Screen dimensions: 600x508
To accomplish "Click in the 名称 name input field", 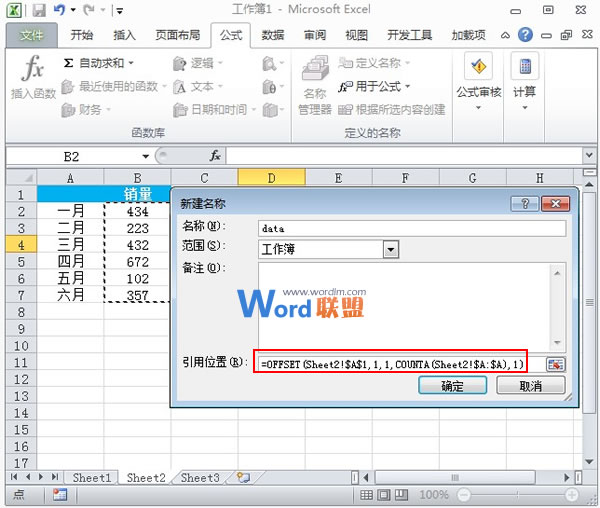I will click(412, 228).
